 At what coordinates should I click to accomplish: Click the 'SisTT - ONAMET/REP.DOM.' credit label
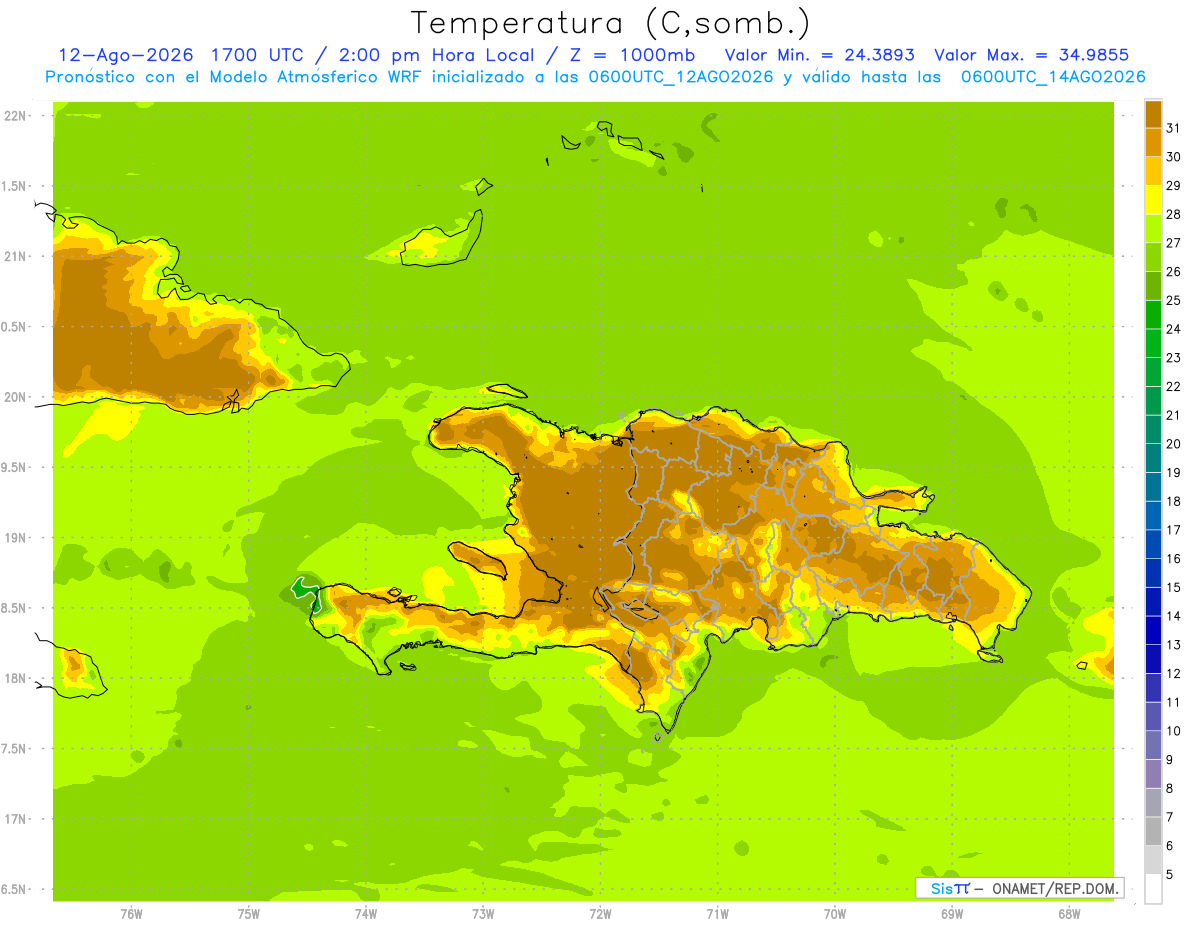(x=1020, y=888)
